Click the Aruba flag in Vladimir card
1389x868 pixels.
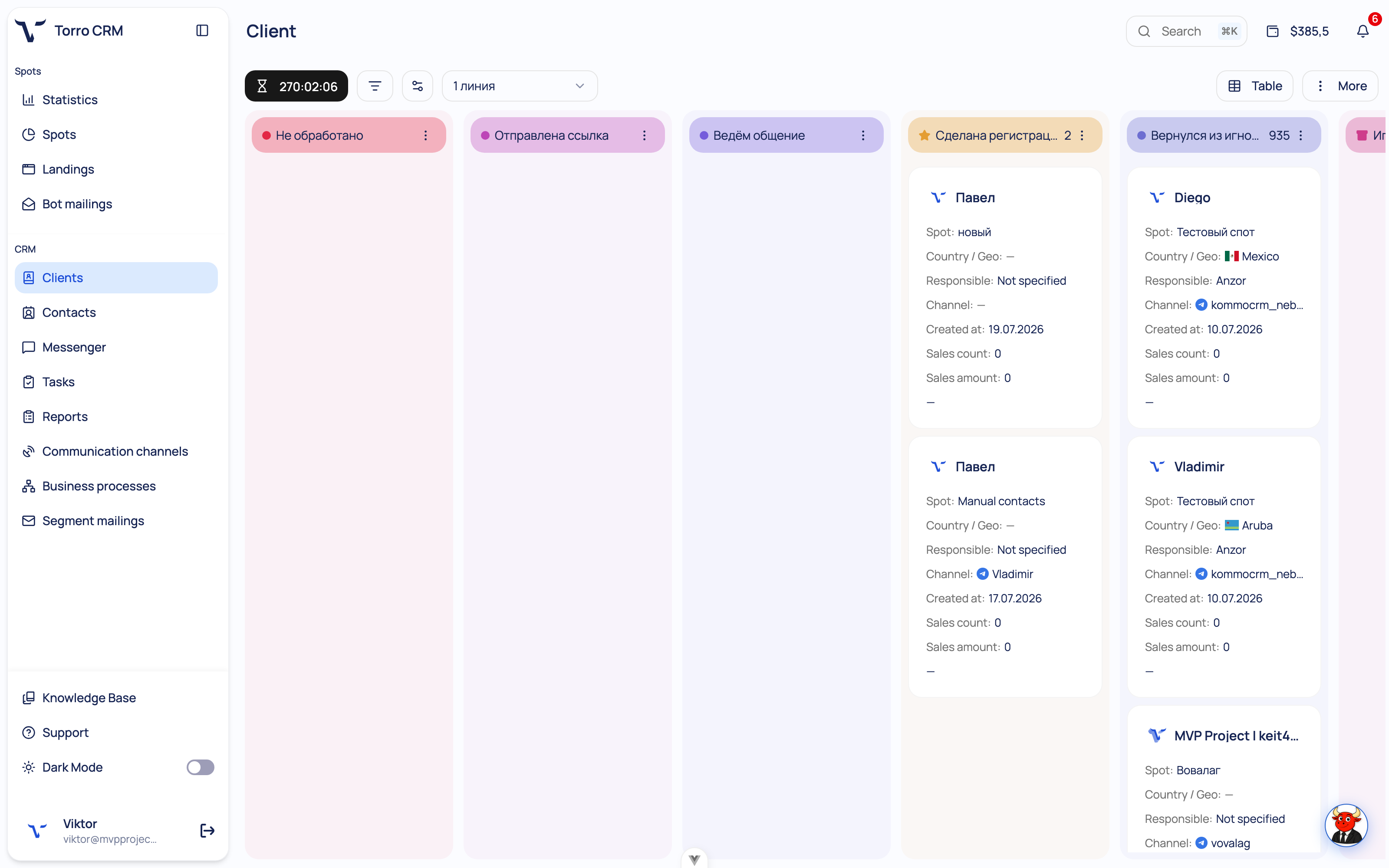point(1231,525)
